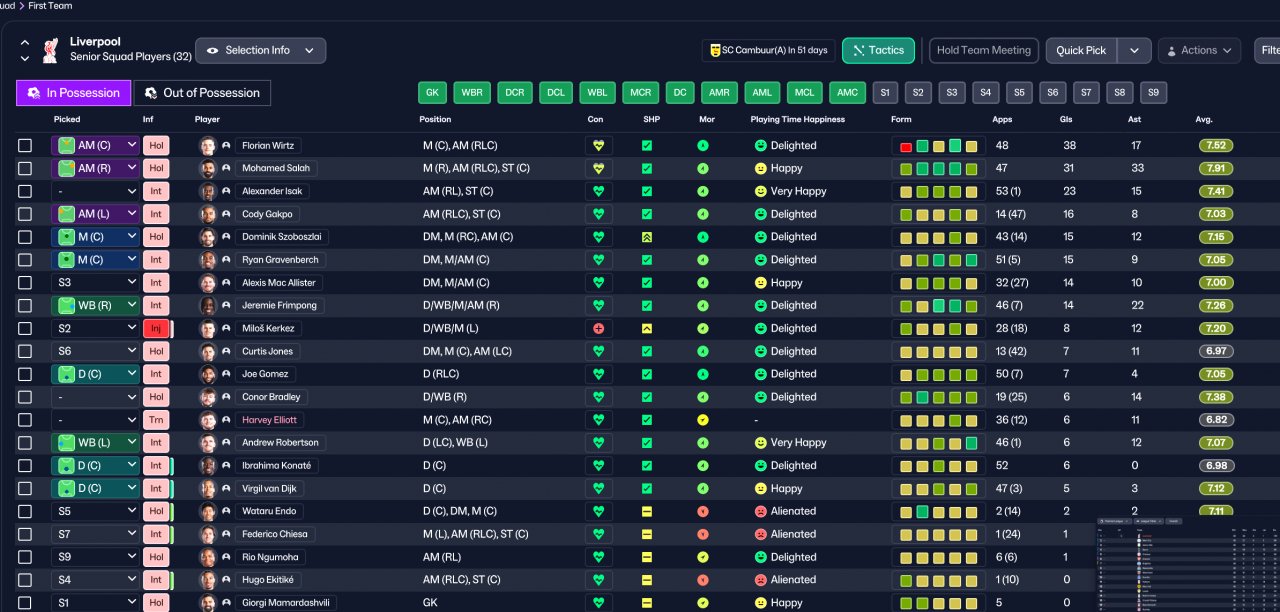Sort by the Gls column header
The image size is (1280, 612).
point(1066,119)
